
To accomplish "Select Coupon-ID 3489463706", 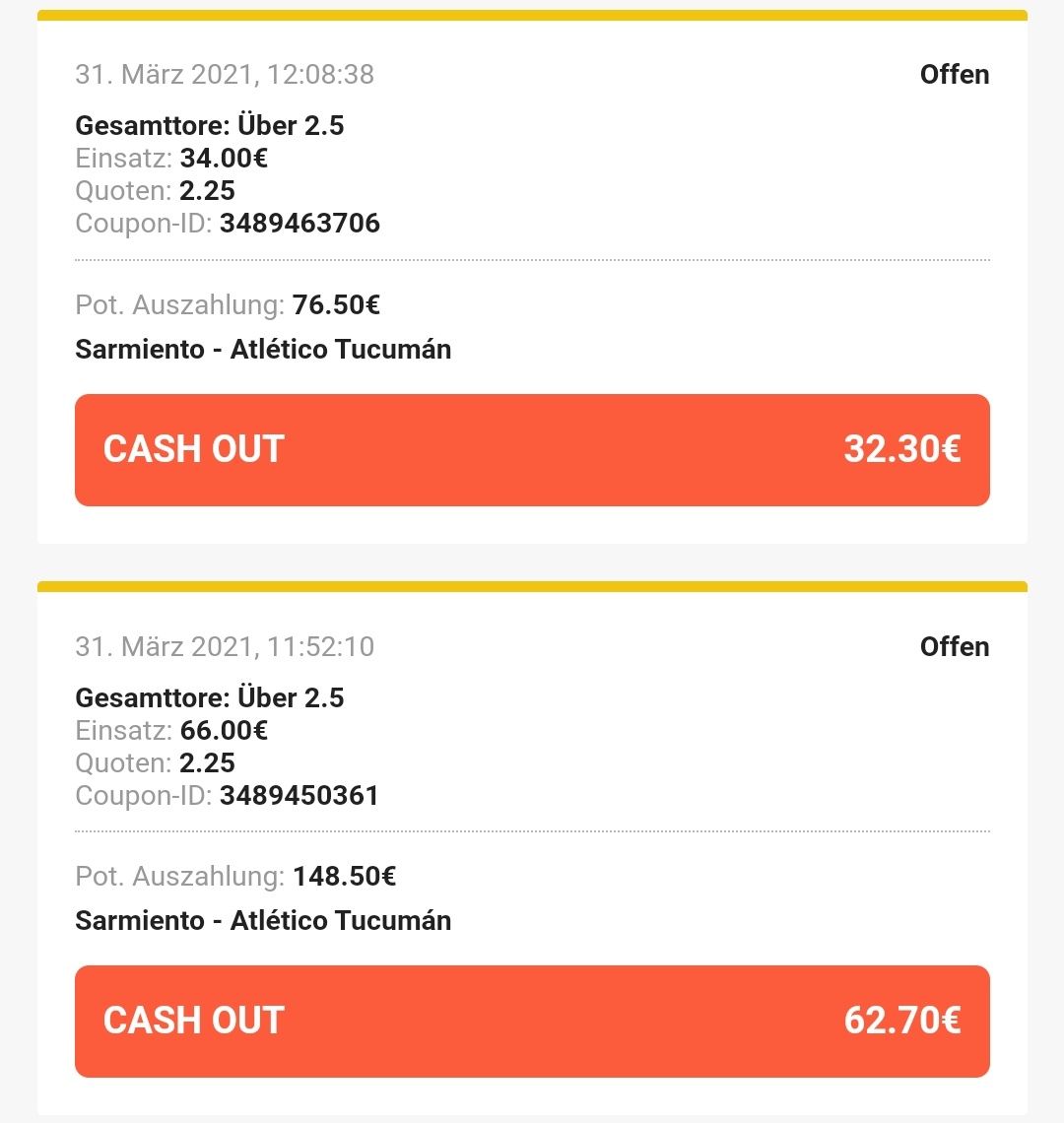I will click(299, 224).
